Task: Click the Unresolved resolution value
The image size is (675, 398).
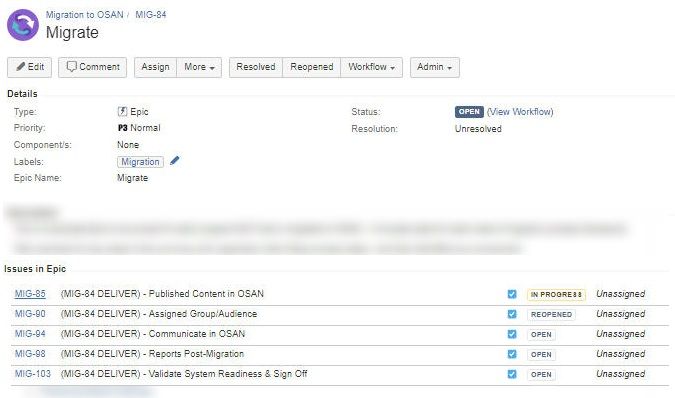Action: click(x=478, y=129)
